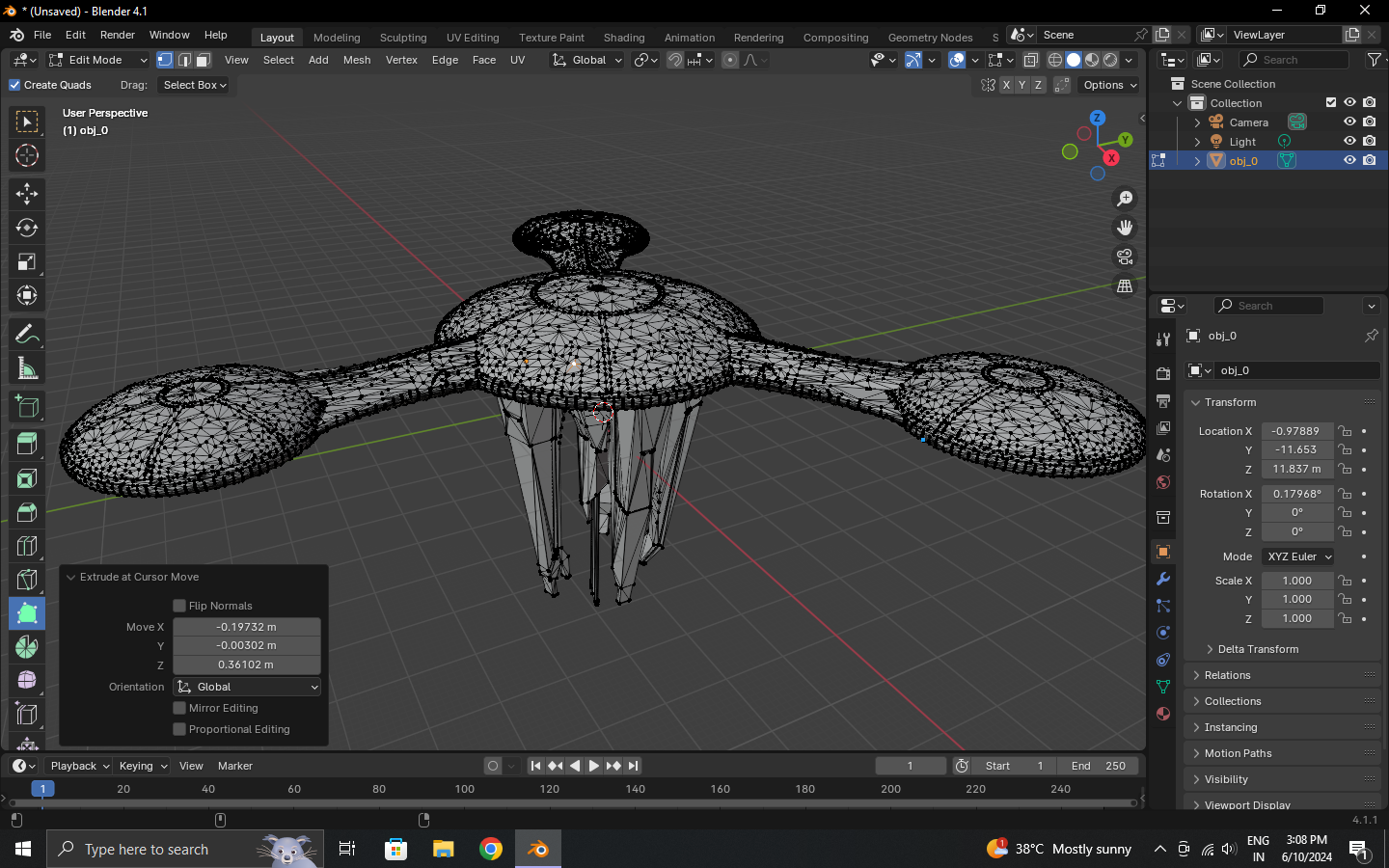Select the Cursor tool
Screen dimensions: 1389x868
tap(27, 155)
